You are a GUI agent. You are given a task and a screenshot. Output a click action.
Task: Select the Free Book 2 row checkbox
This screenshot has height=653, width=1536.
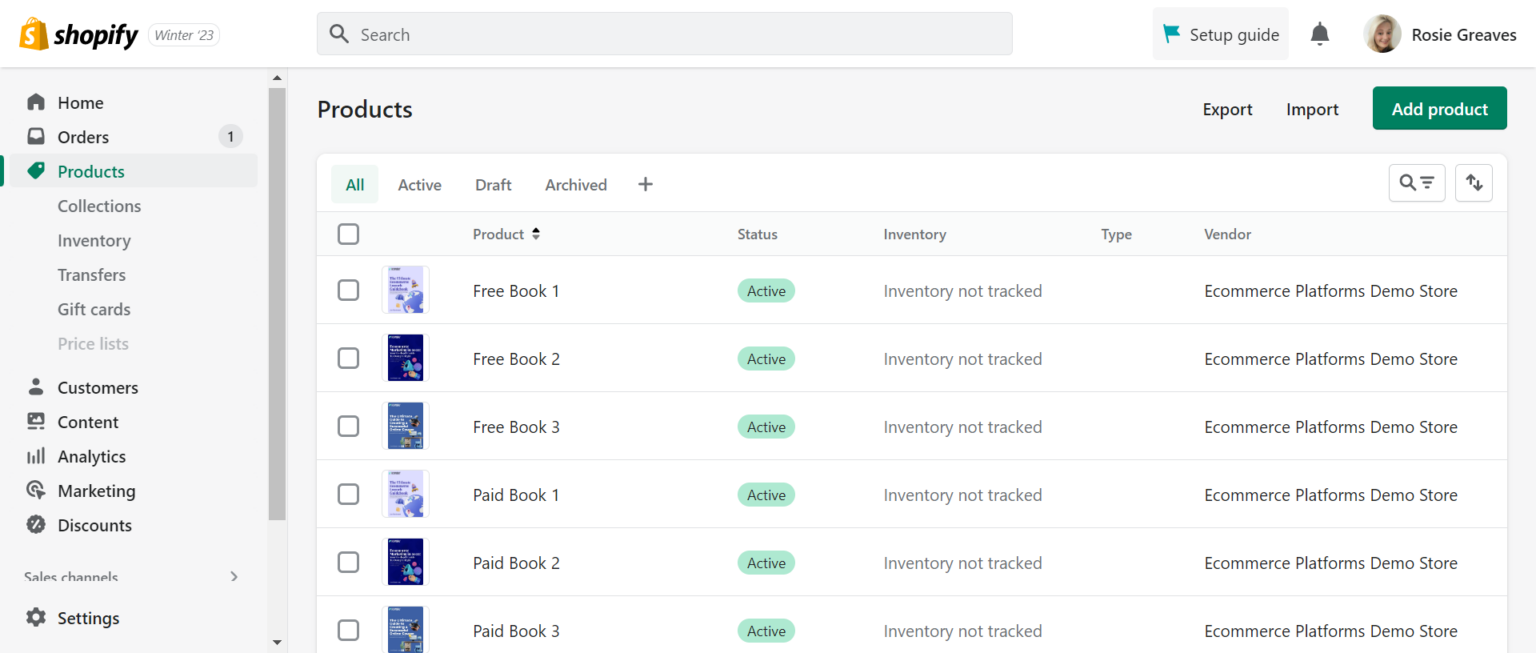pos(348,358)
